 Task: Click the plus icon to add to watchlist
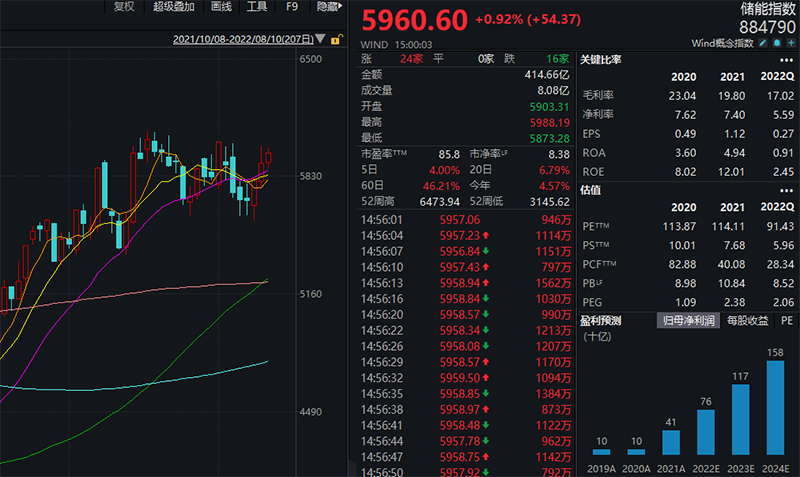click(x=791, y=43)
